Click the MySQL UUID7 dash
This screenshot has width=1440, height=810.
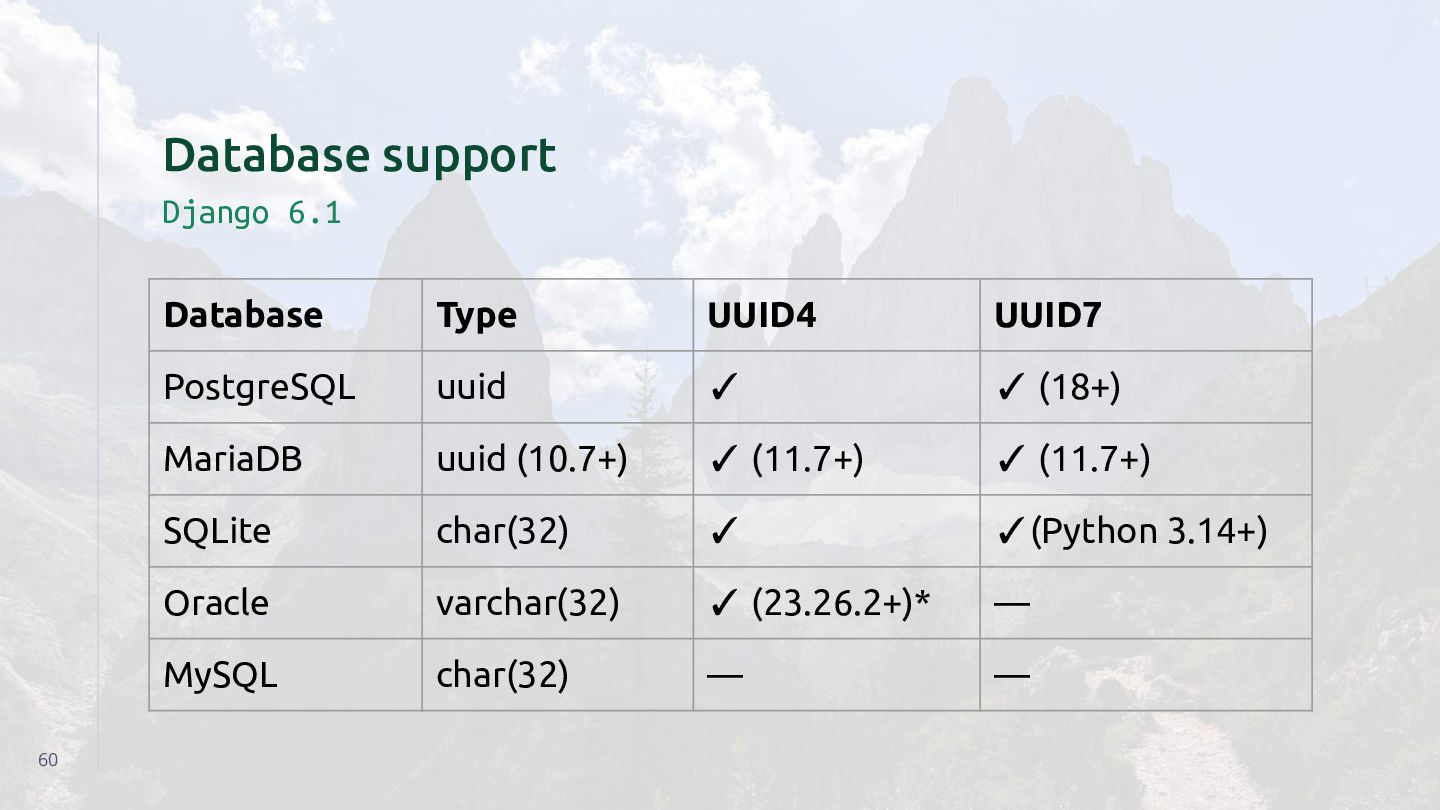[1012, 675]
